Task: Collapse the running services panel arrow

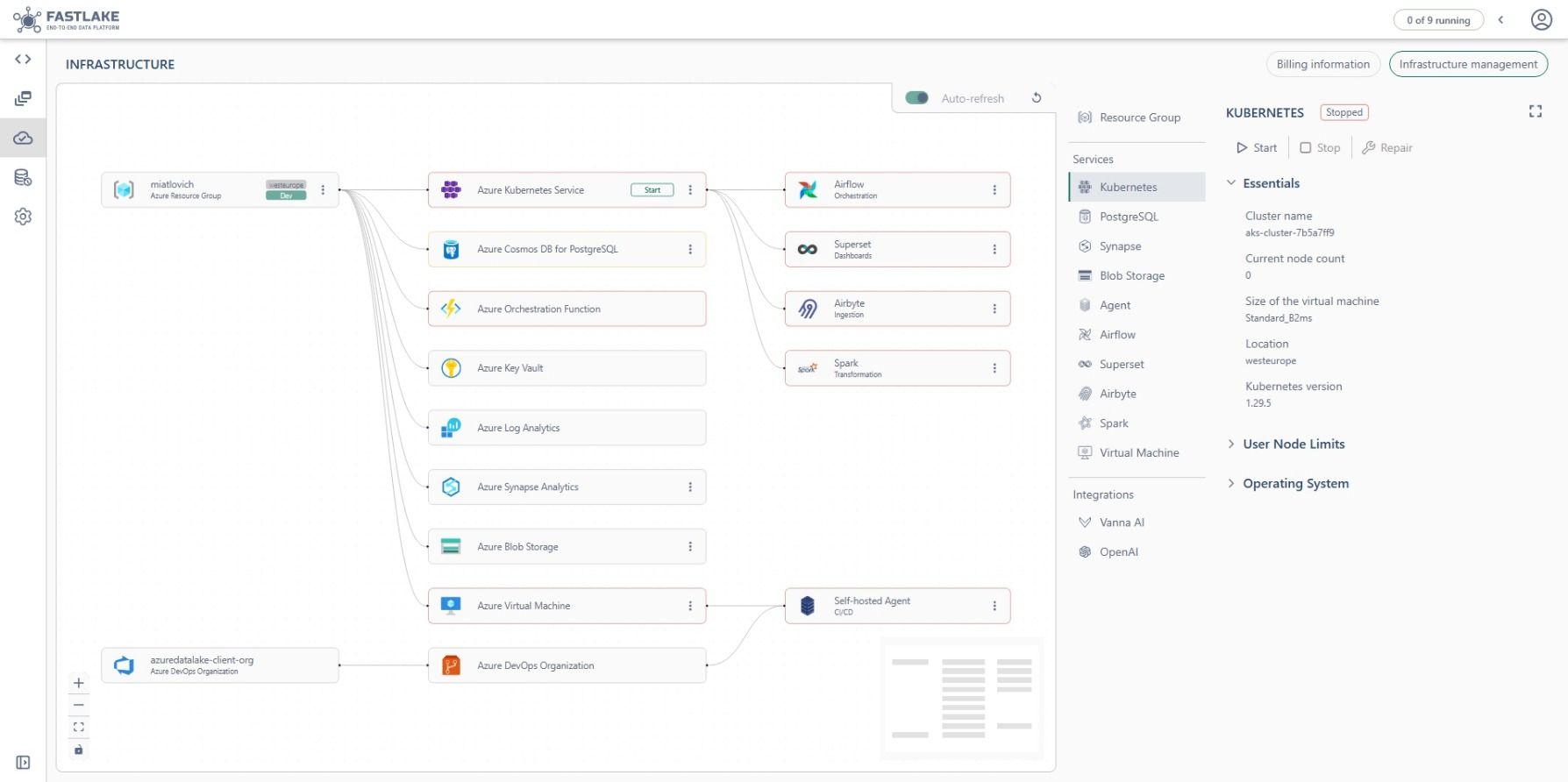Action: (1500, 20)
